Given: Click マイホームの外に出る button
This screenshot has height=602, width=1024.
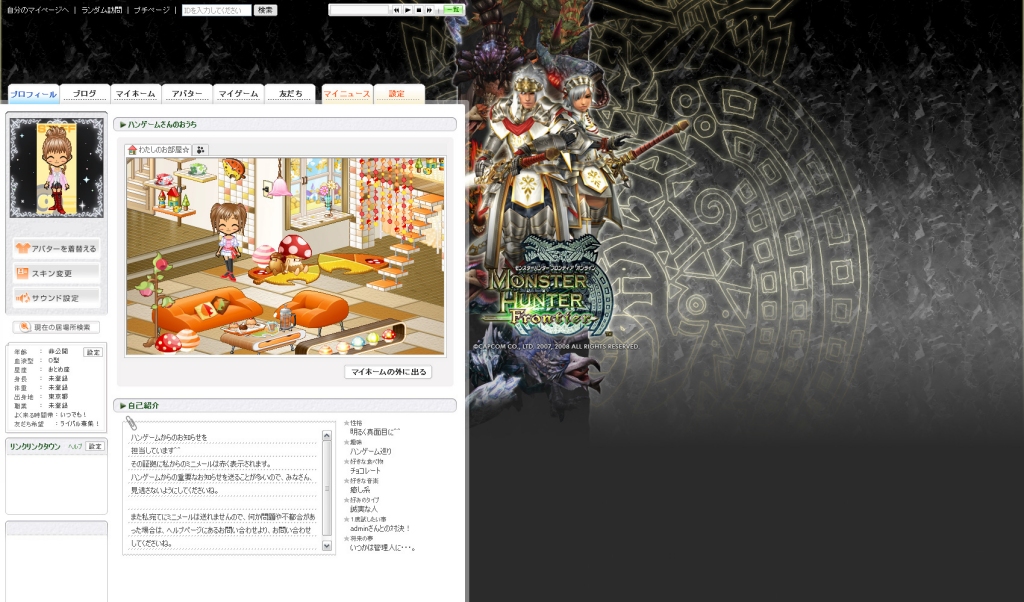Looking at the screenshot, I should tap(388, 372).
